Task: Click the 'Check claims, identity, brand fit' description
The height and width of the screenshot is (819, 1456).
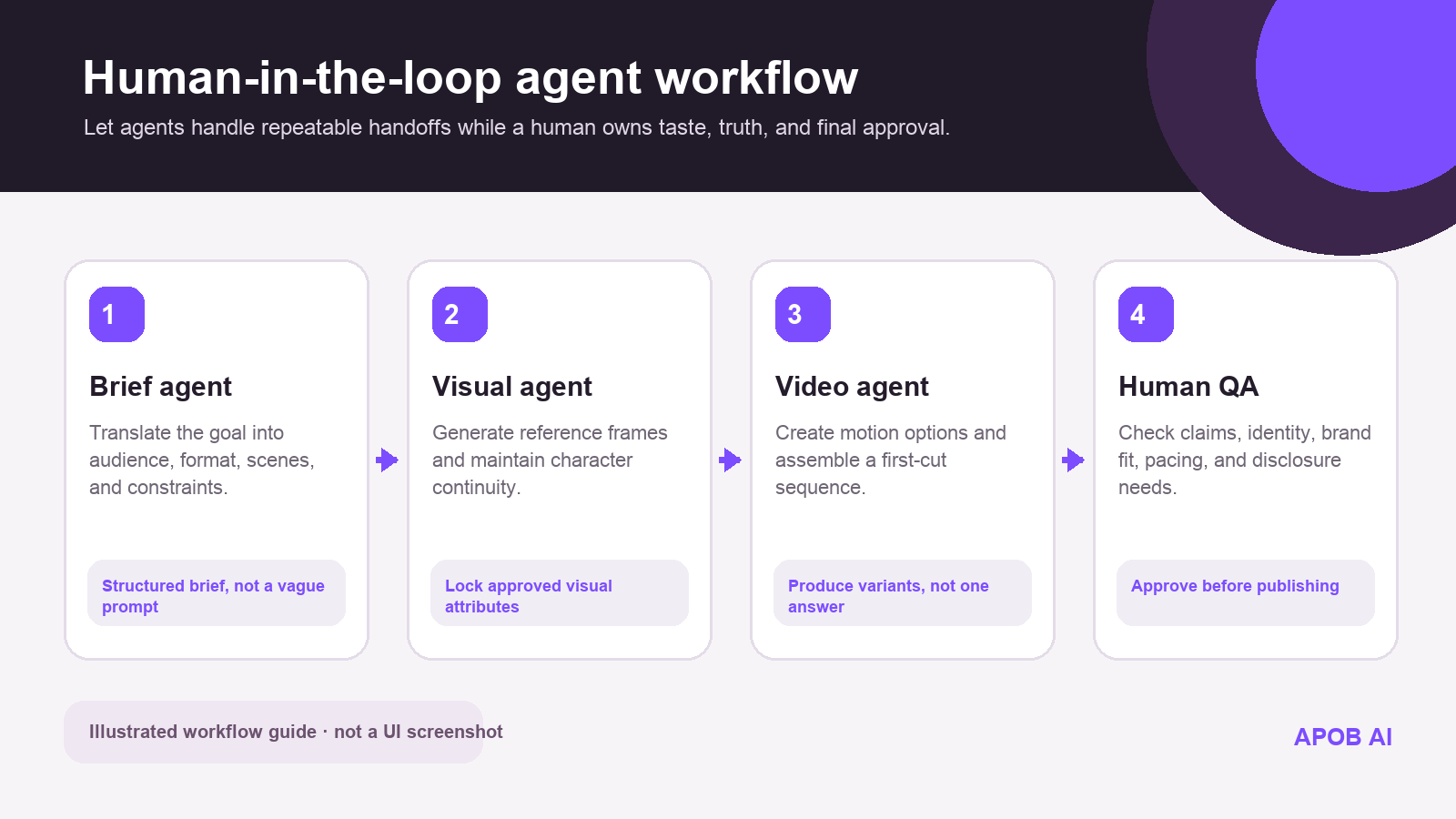Action: click(x=1245, y=460)
